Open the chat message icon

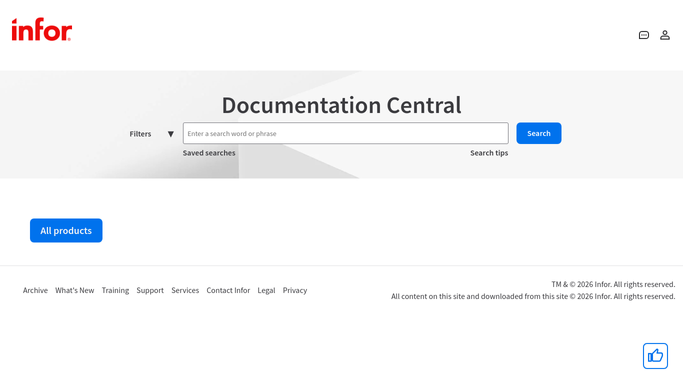(644, 35)
